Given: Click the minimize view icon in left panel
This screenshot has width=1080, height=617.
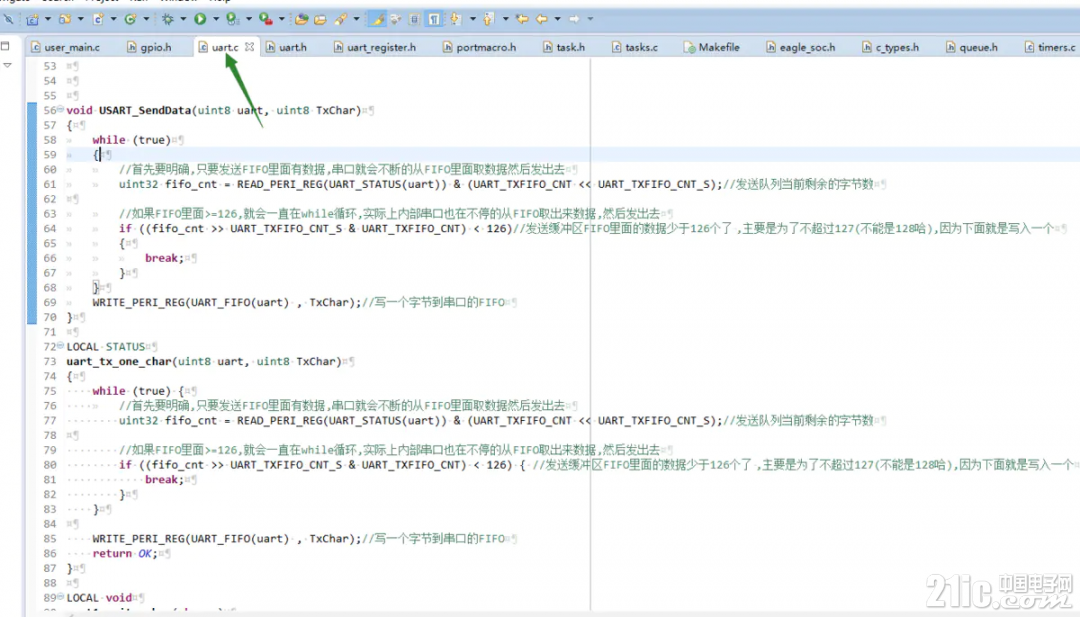Looking at the screenshot, I should [6, 46].
